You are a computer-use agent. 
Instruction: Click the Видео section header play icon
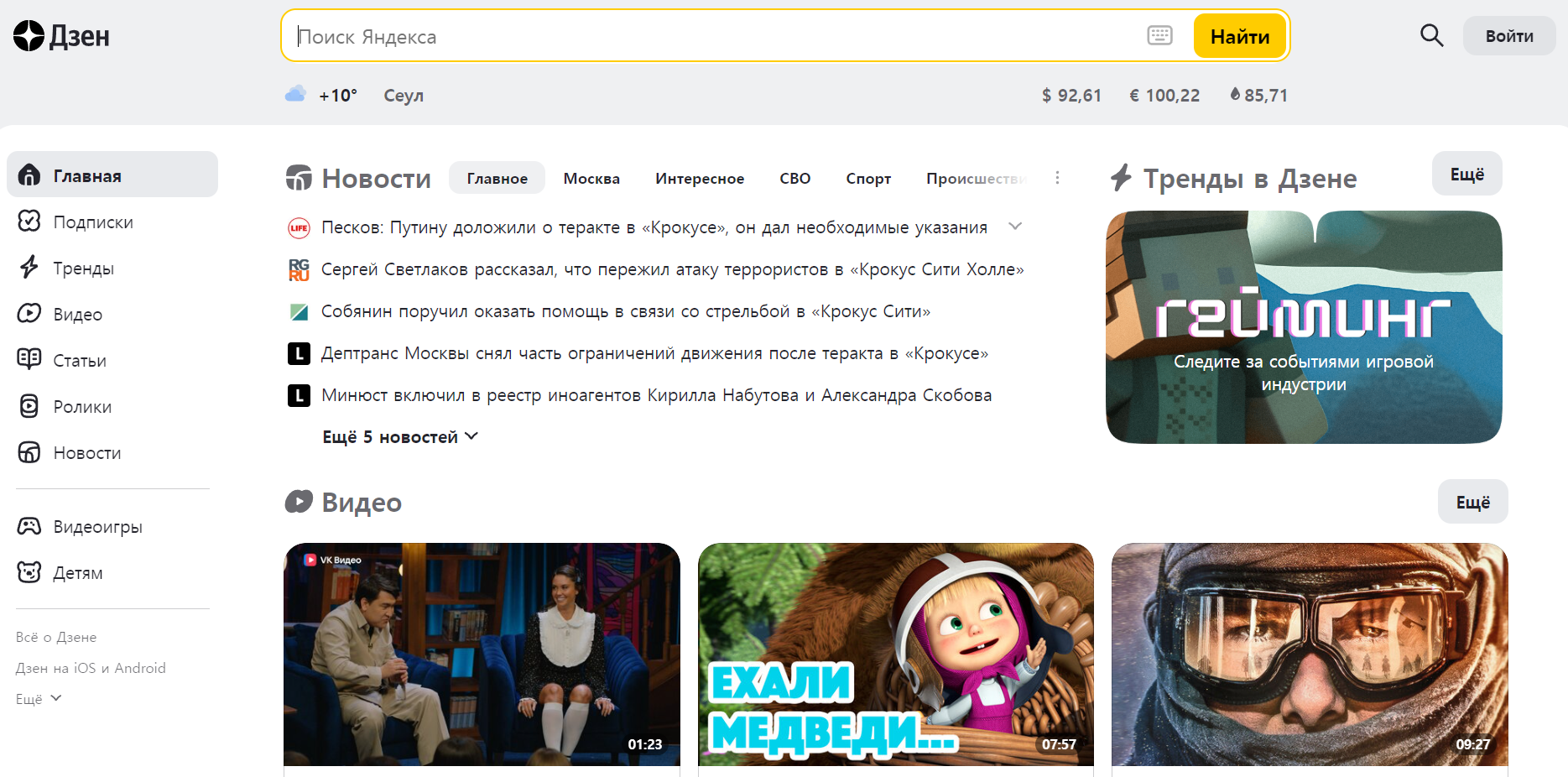click(x=299, y=502)
